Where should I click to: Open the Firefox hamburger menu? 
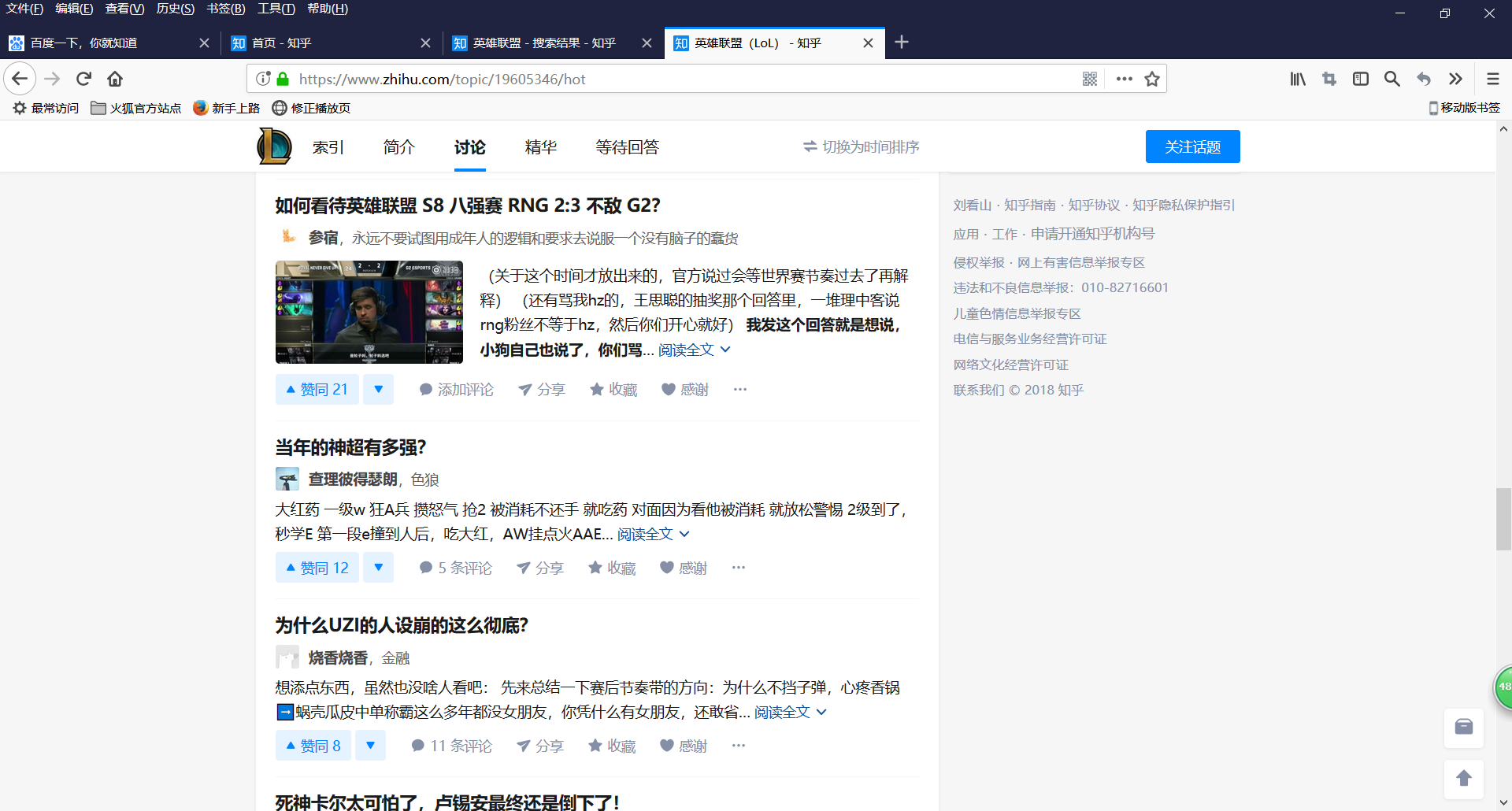coord(1493,79)
